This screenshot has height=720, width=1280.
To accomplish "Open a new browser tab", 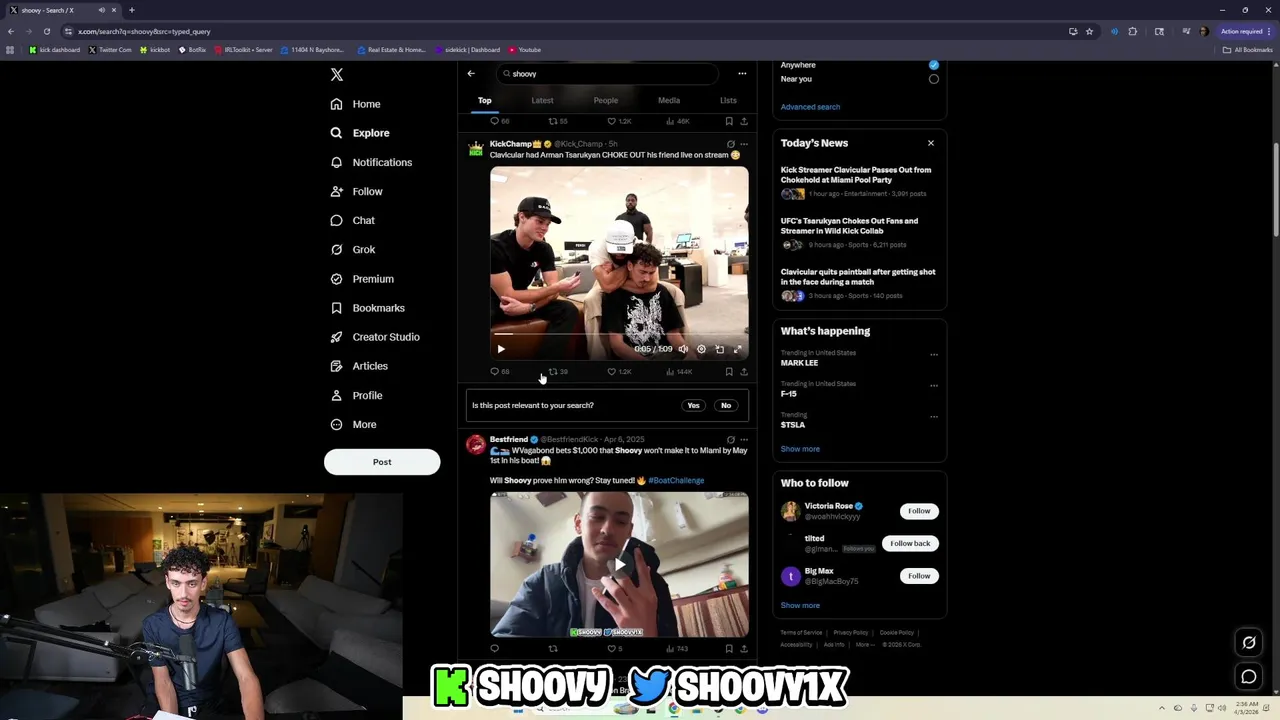I will [x=131, y=10].
